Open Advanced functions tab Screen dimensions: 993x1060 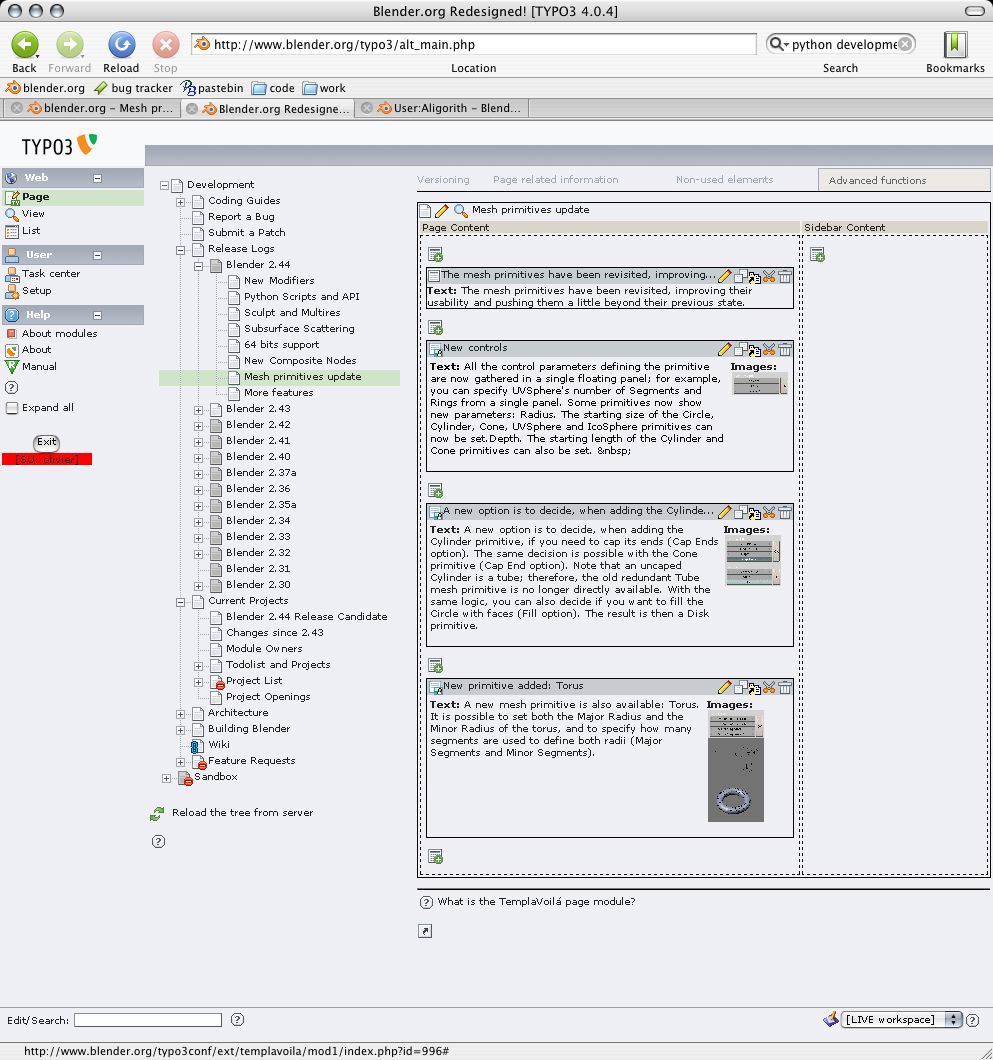pos(903,180)
